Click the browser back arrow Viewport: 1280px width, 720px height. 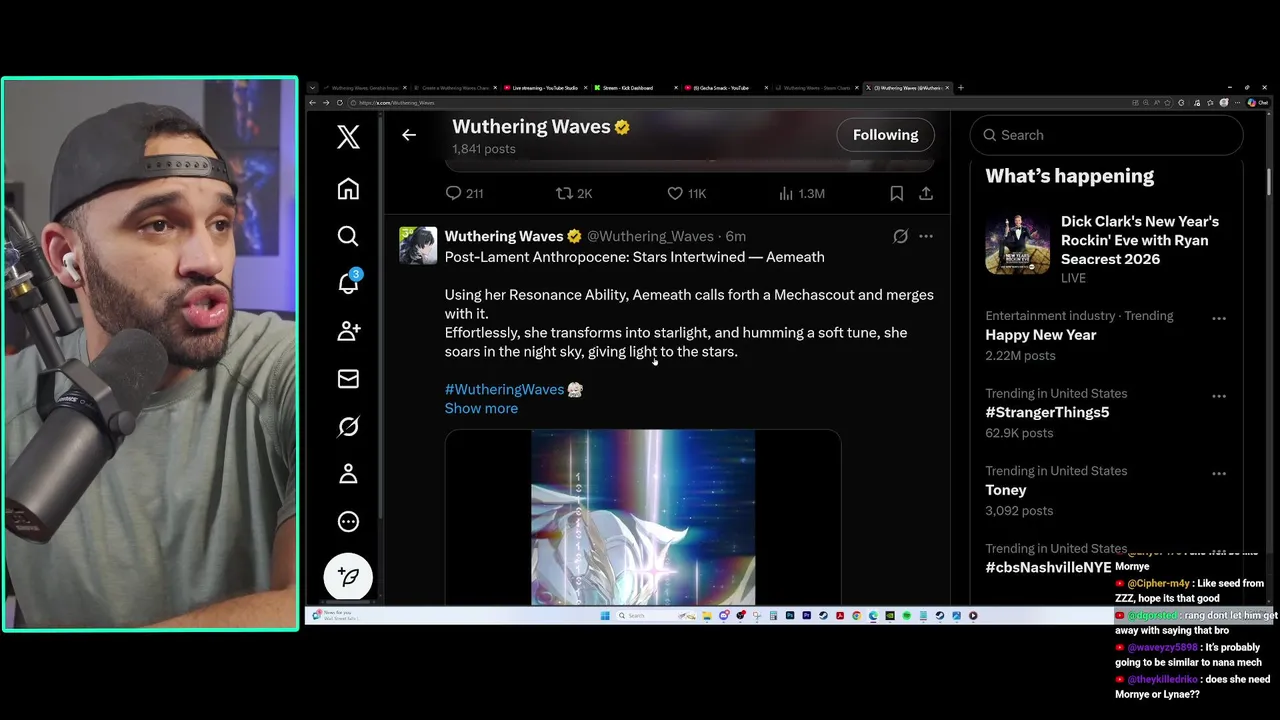tap(312, 102)
